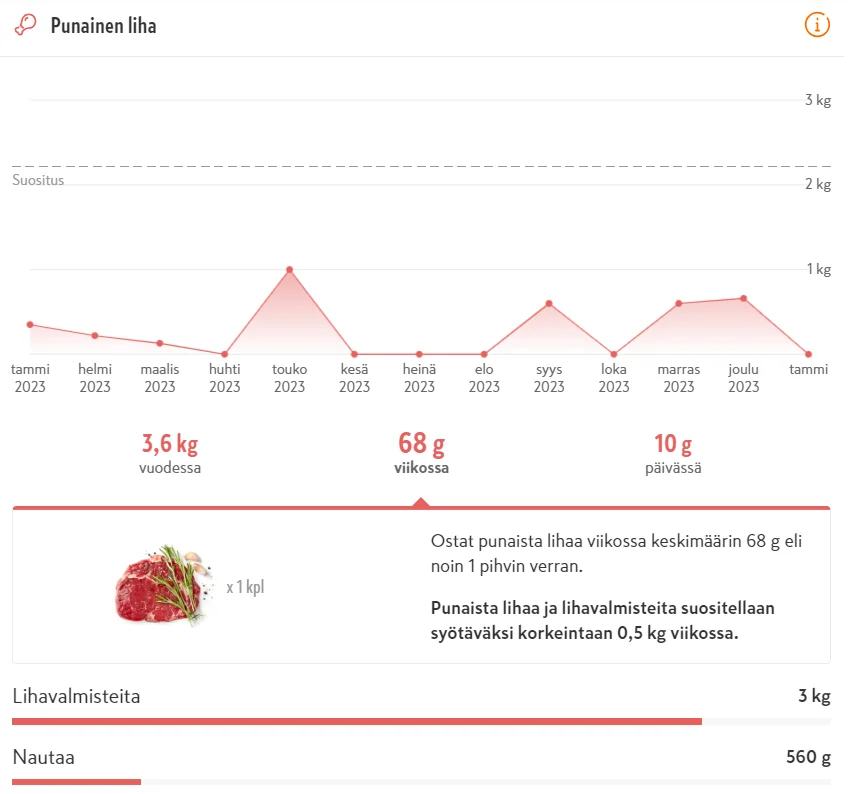Viewport: 849px width, 794px height.
Task: Click the syys 2023 data point
Action: [x=549, y=304]
